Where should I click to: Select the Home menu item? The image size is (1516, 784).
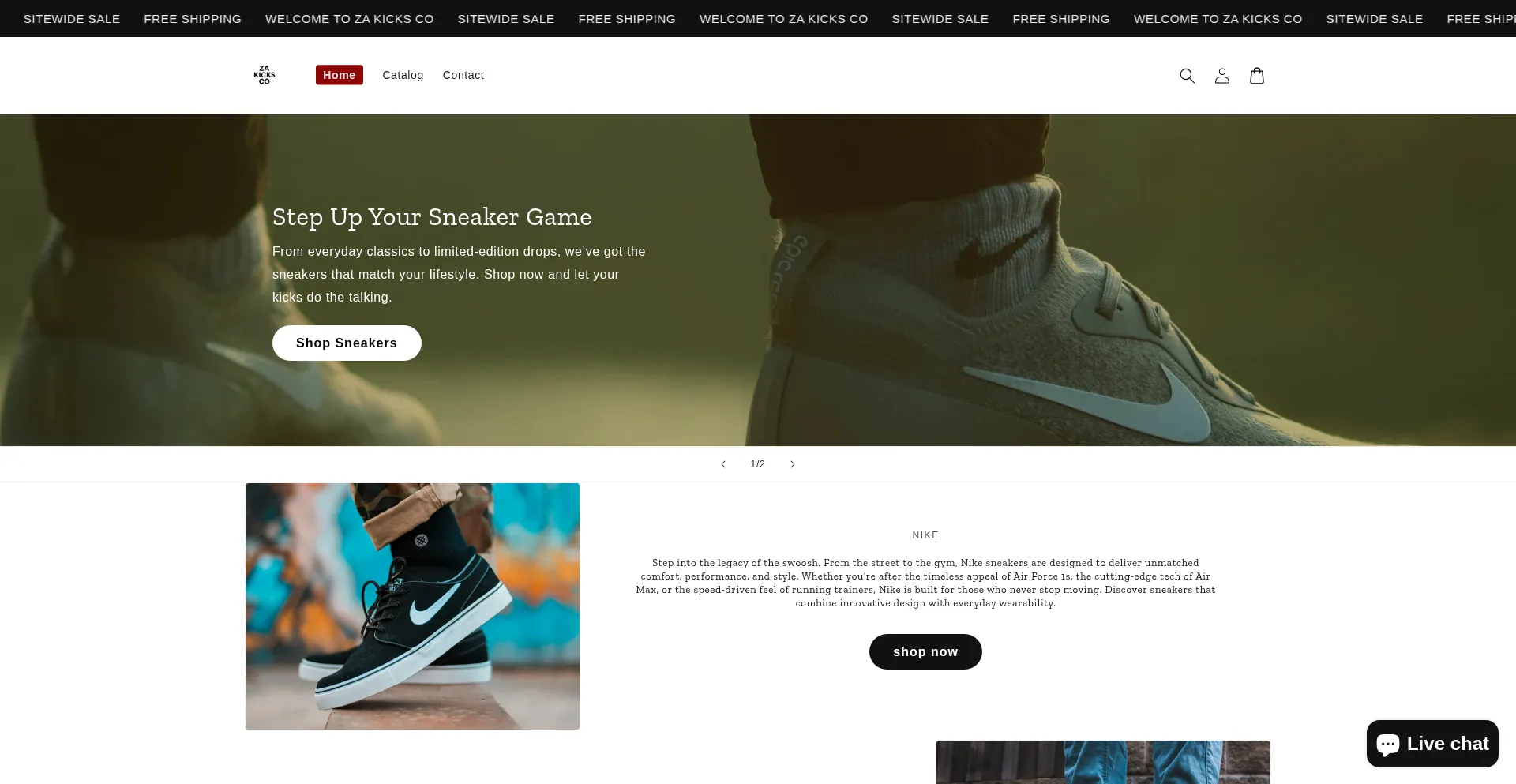point(340,75)
